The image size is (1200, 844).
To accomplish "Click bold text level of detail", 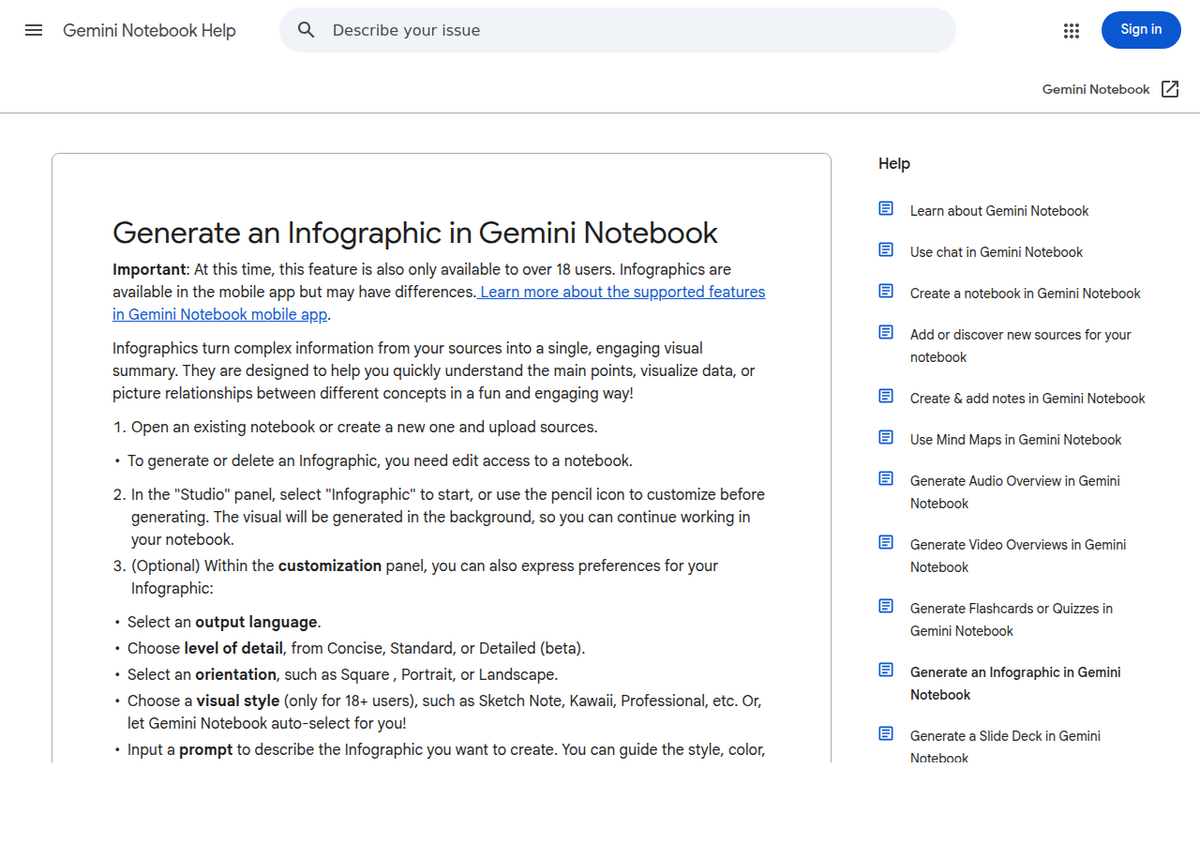I will click(x=233, y=648).
